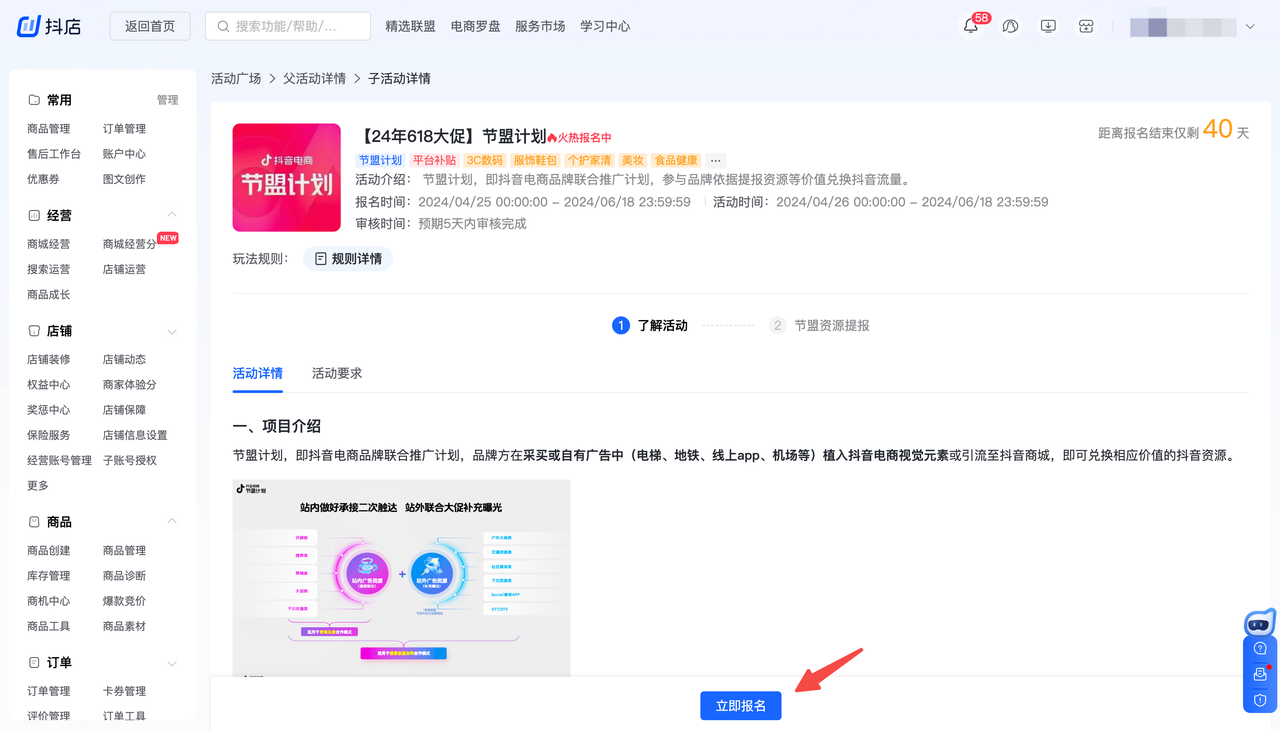Click the shield icon in floating panel
Viewport: 1280px width, 731px height.
[x=1260, y=700]
